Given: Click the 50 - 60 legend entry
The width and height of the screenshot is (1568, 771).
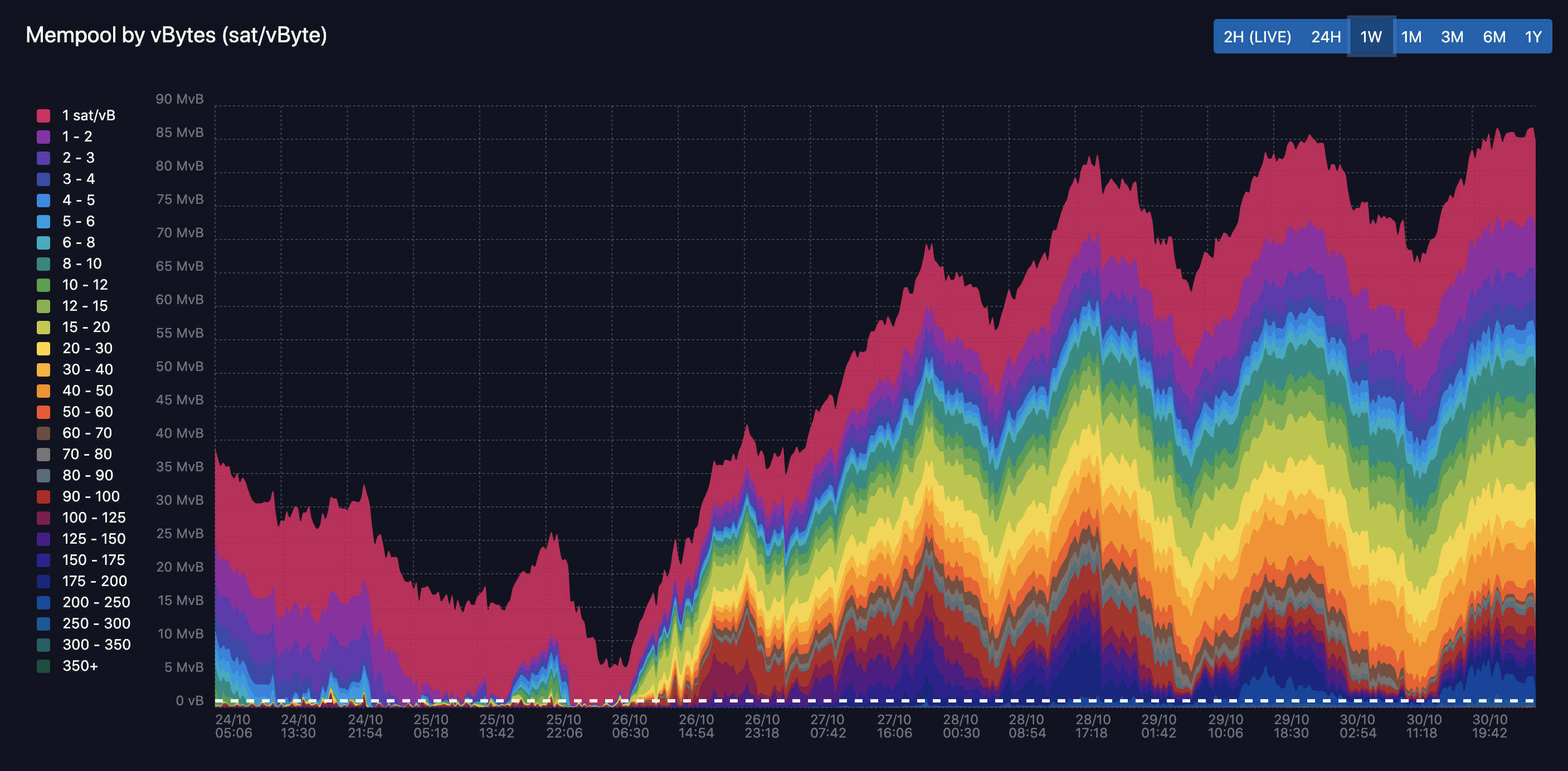Looking at the screenshot, I should 75,412.
